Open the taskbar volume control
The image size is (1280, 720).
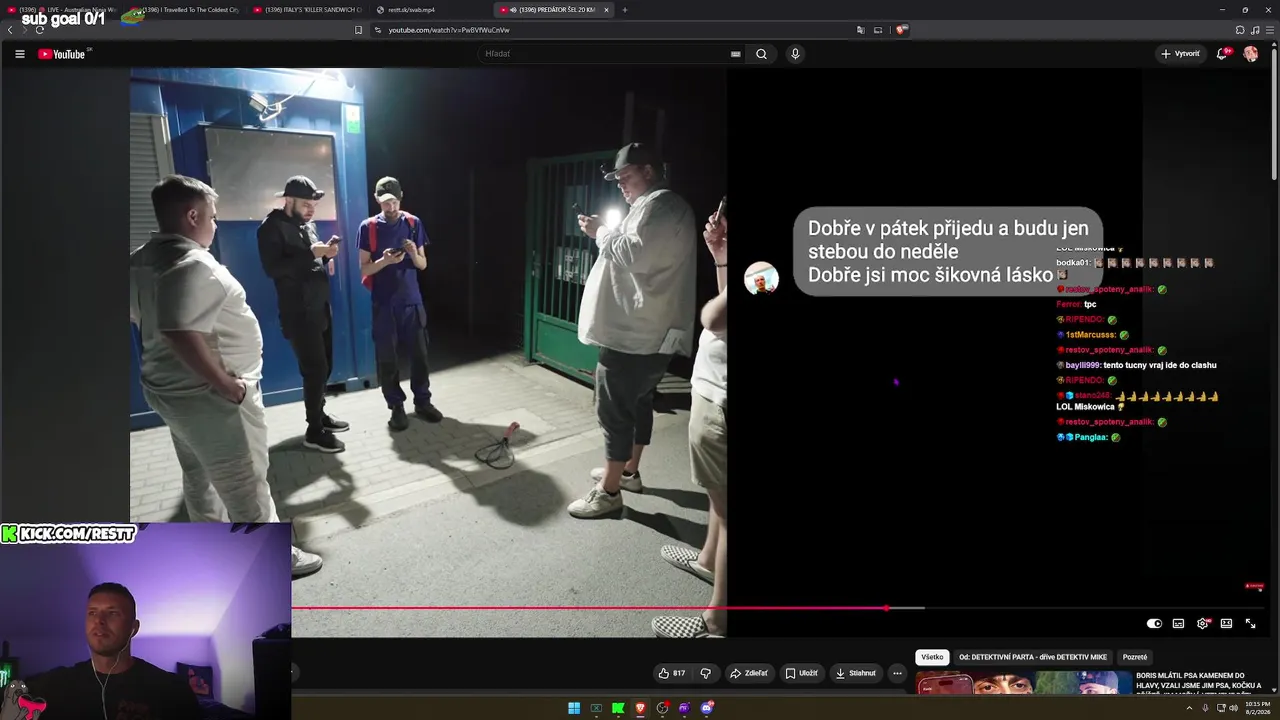click(x=1233, y=708)
